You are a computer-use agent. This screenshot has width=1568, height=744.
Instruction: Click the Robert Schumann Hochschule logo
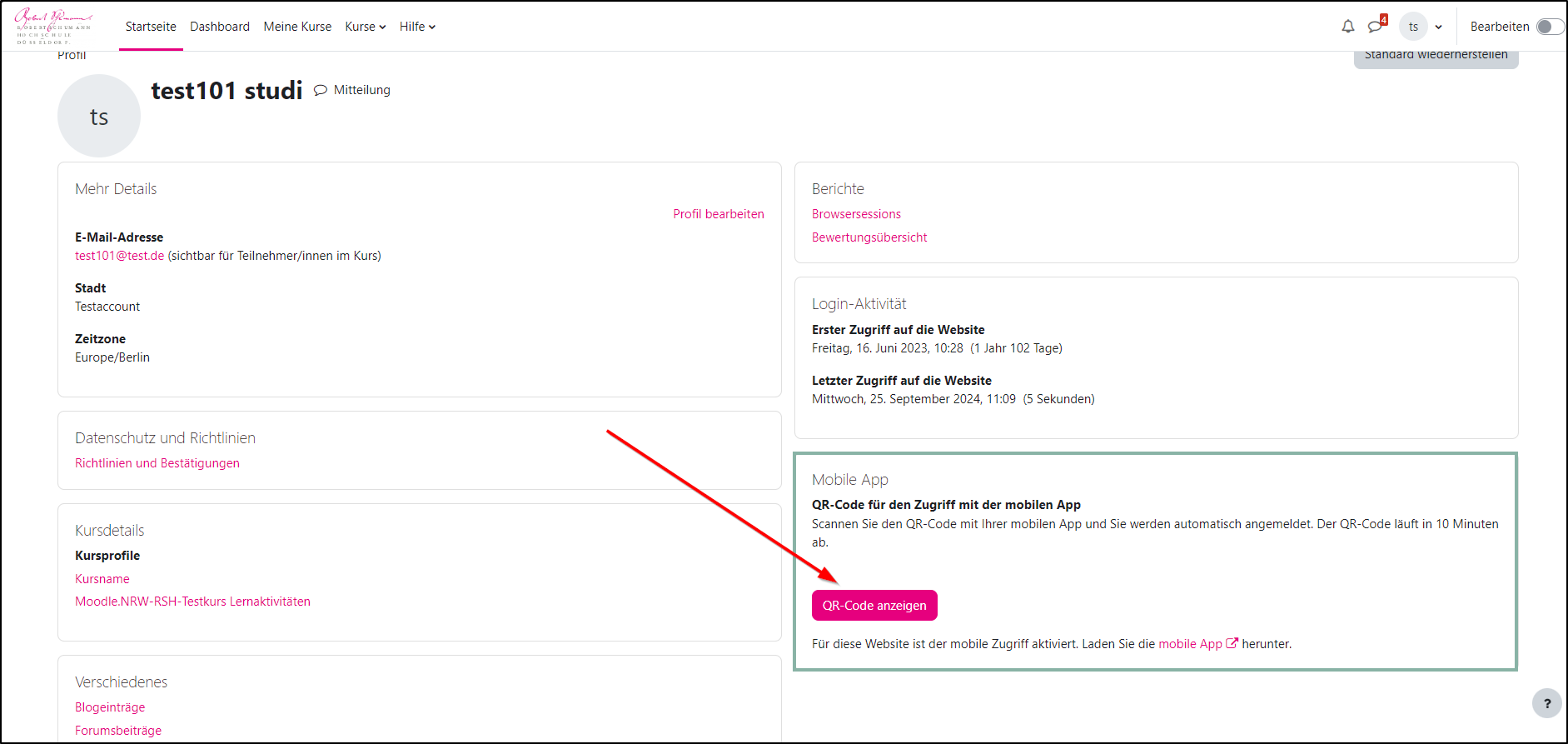tap(54, 26)
